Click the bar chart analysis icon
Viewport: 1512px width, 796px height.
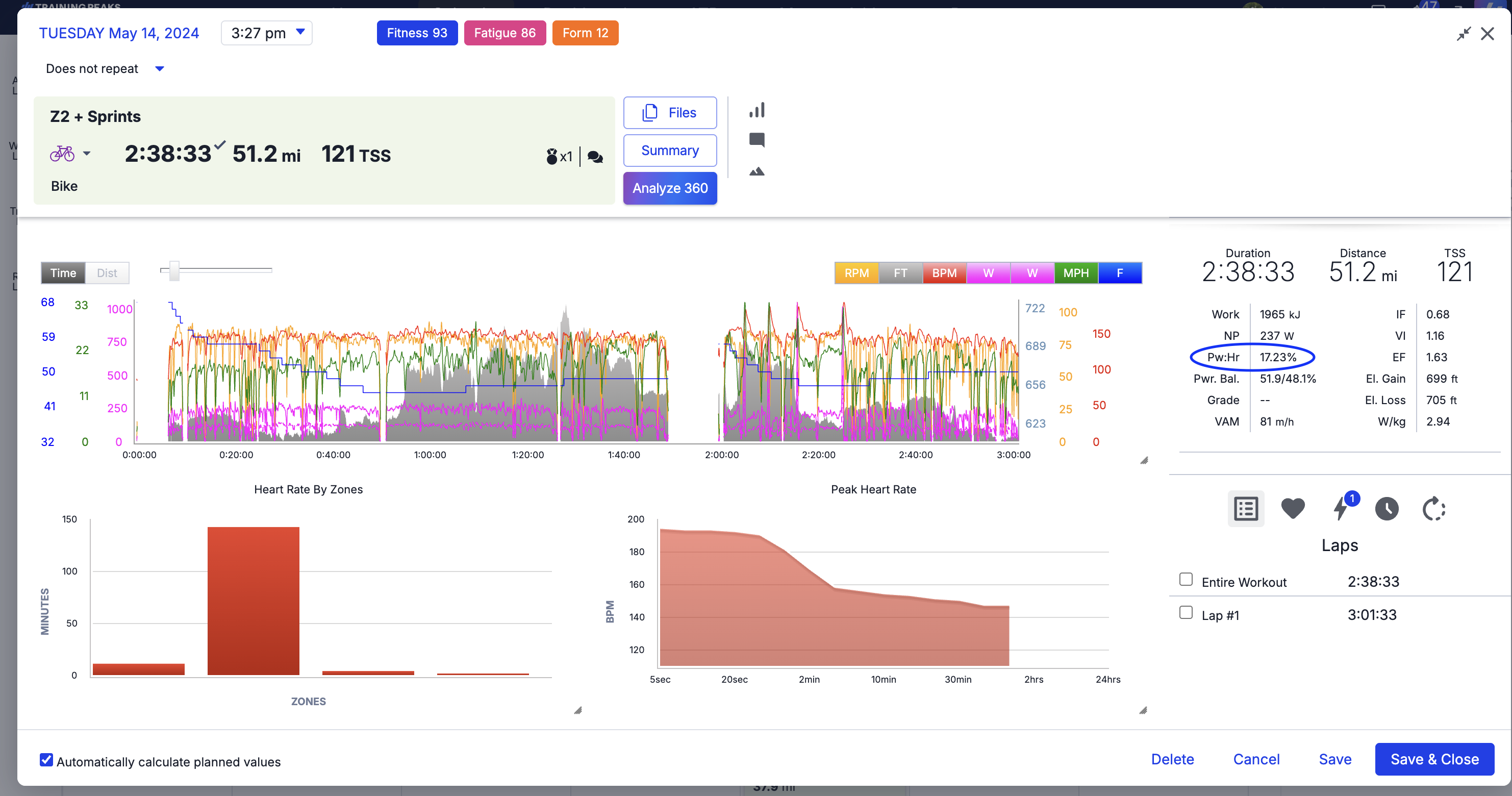pyautogui.click(x=757, y=110)
